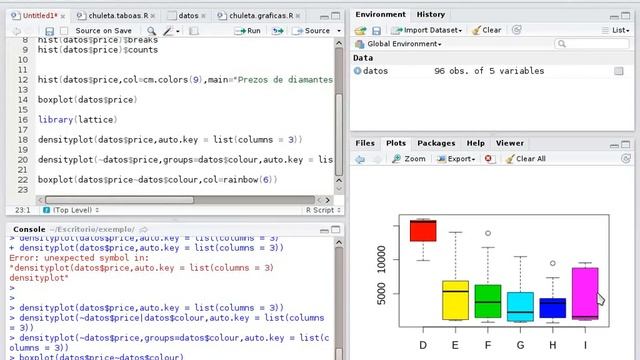Click the Source button
The height and width of the screenshot is (360, 640).
tap(311, 31)
